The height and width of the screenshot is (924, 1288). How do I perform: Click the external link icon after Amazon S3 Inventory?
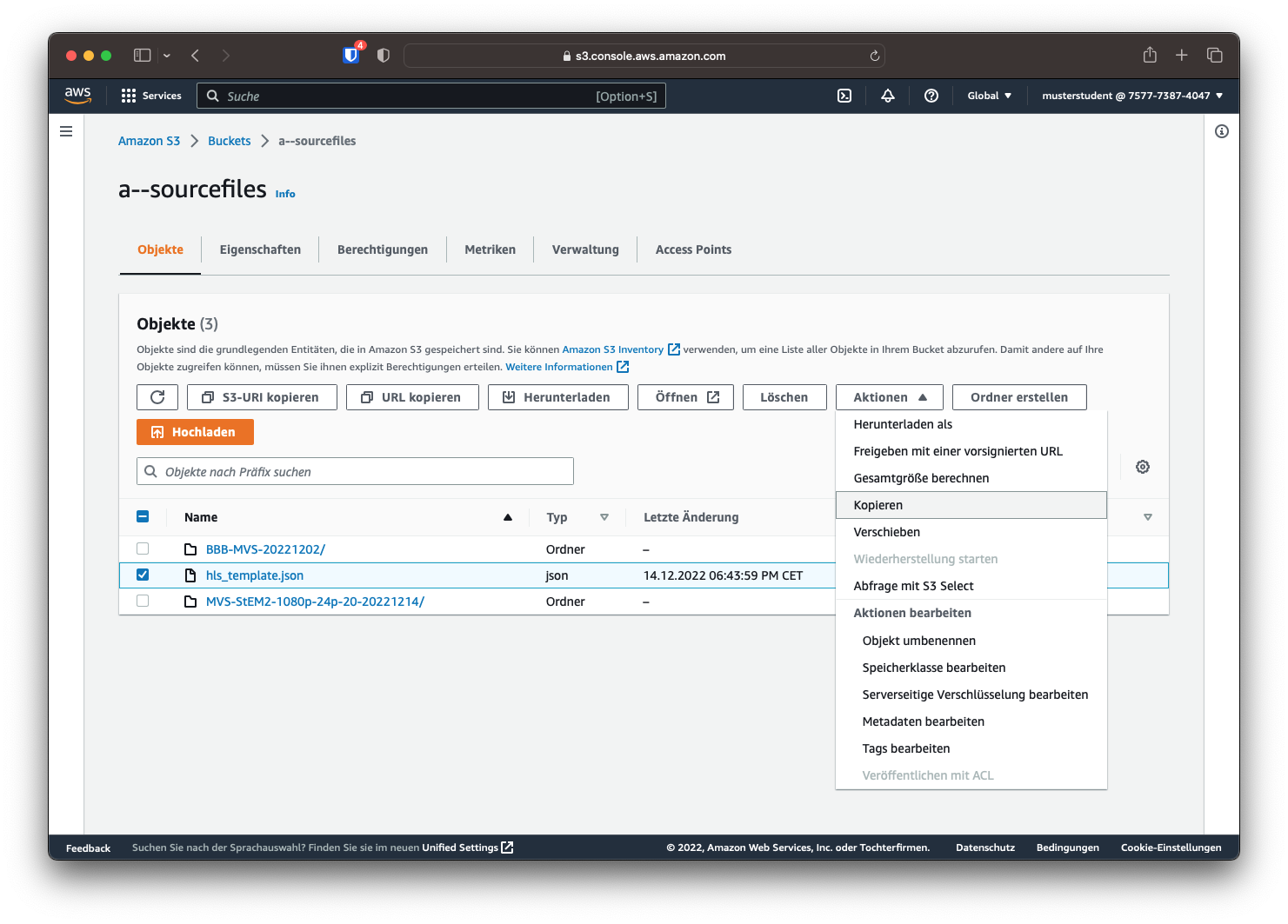(x=674, y=349)
